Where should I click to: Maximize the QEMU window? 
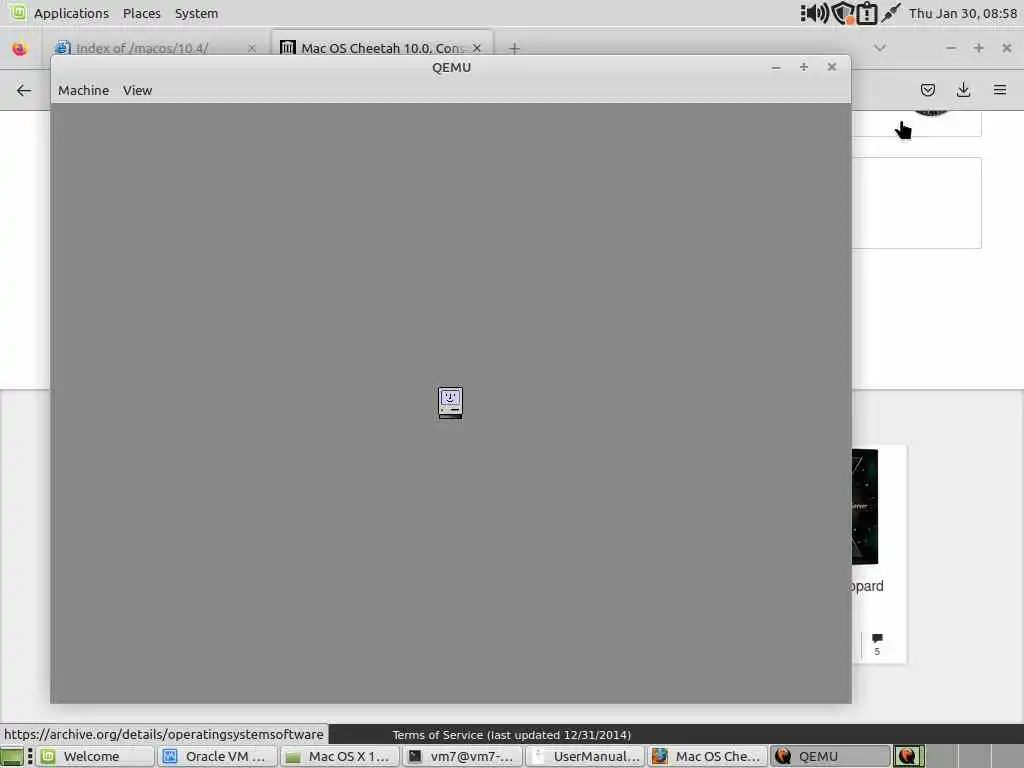[804, 67]
